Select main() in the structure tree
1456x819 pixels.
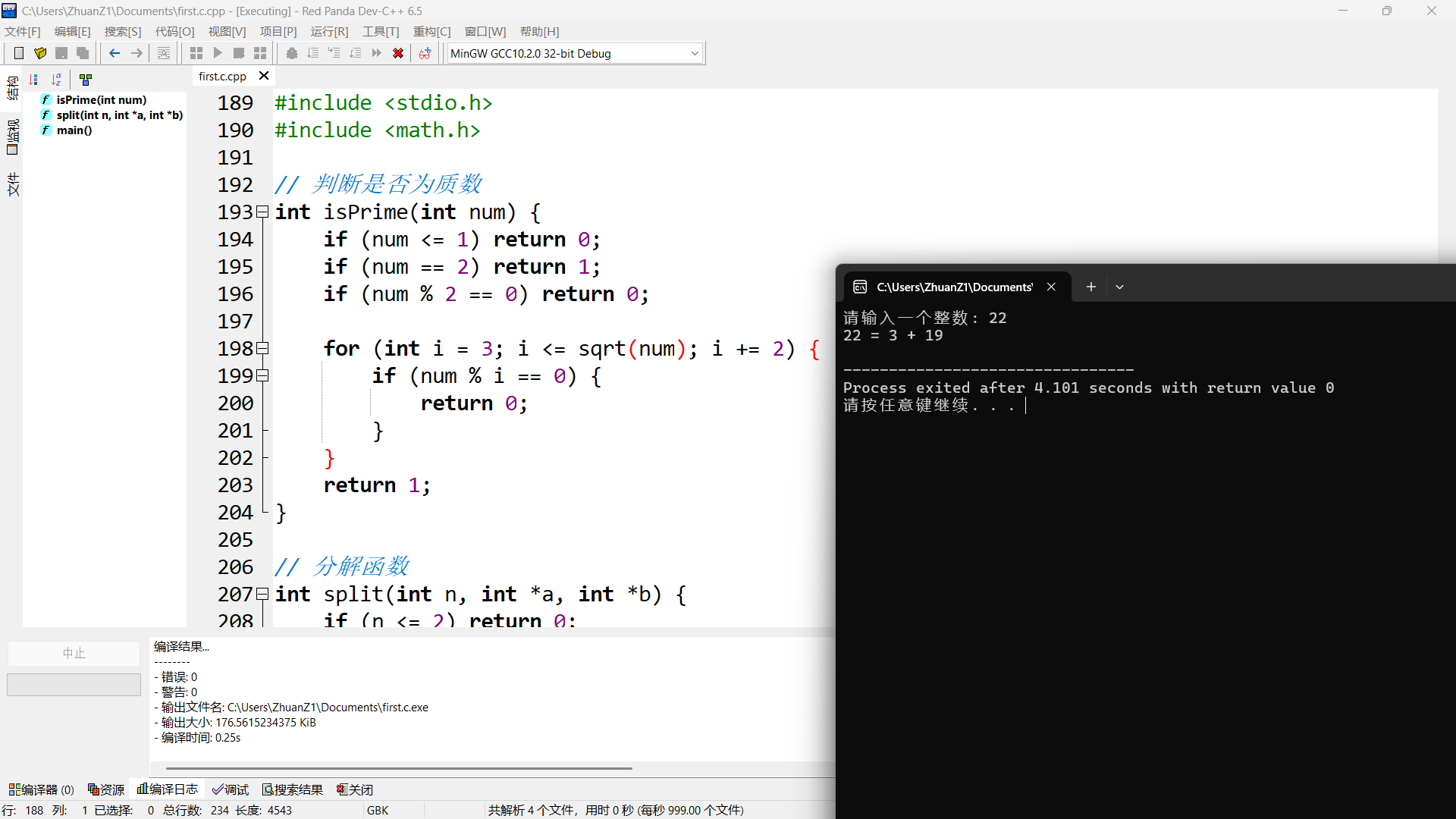coord(74,130)
